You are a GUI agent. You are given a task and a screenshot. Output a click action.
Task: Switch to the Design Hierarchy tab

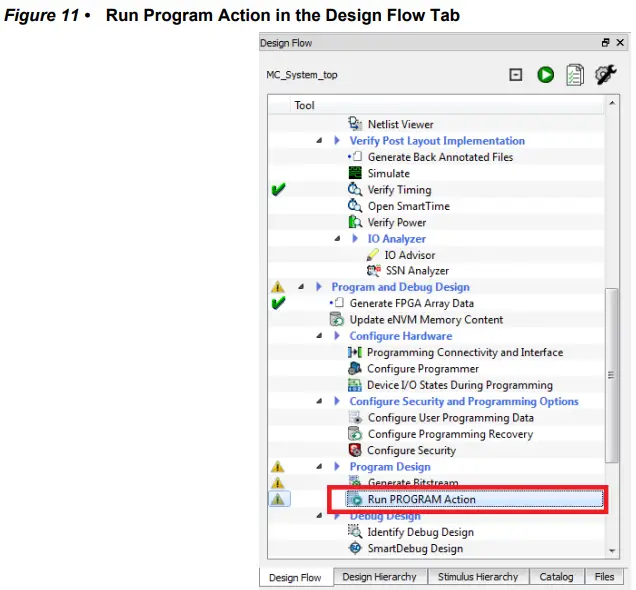[379, 577]
